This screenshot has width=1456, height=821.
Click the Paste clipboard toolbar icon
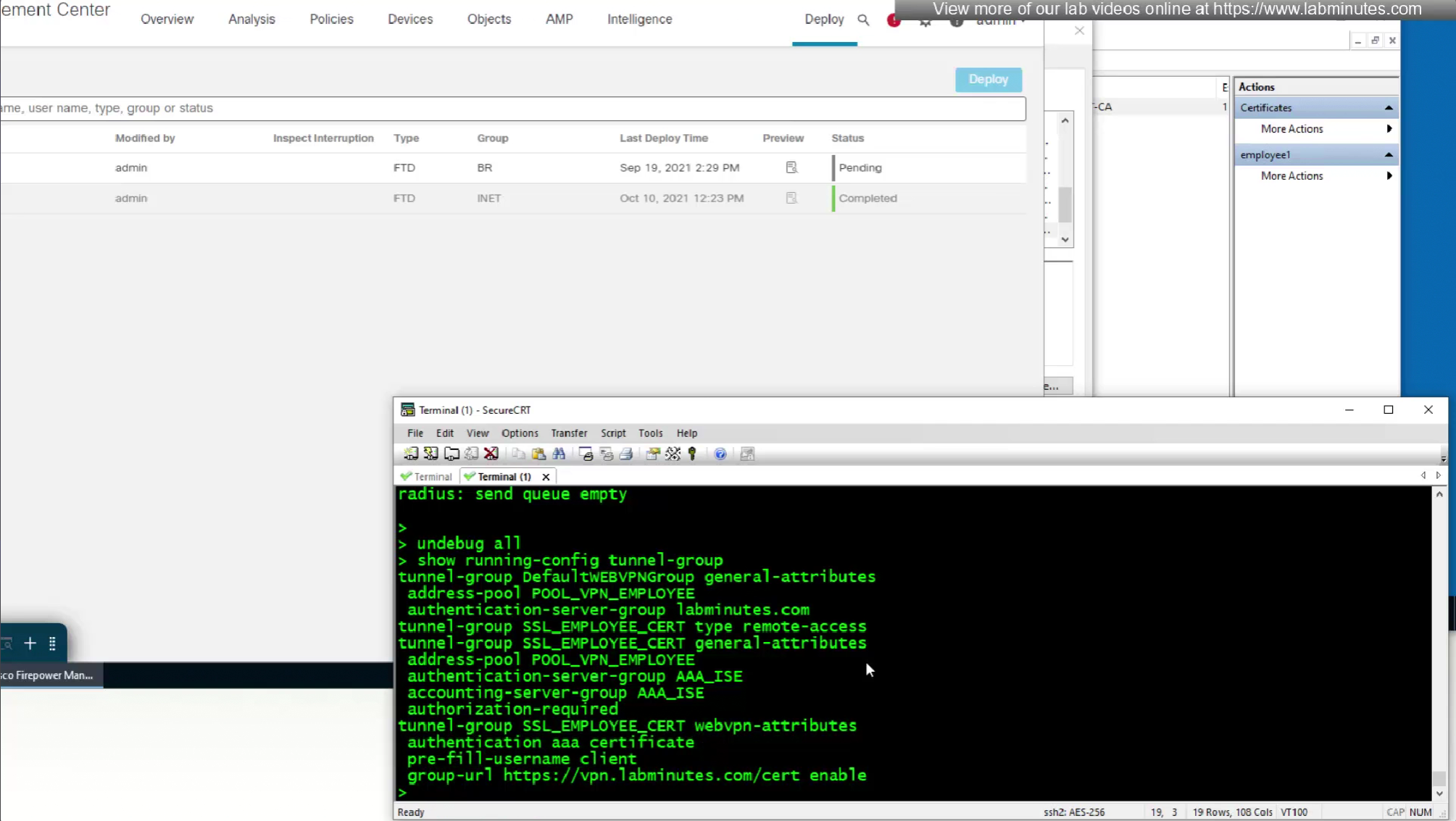pyautogui.click(x=538, y=454)
